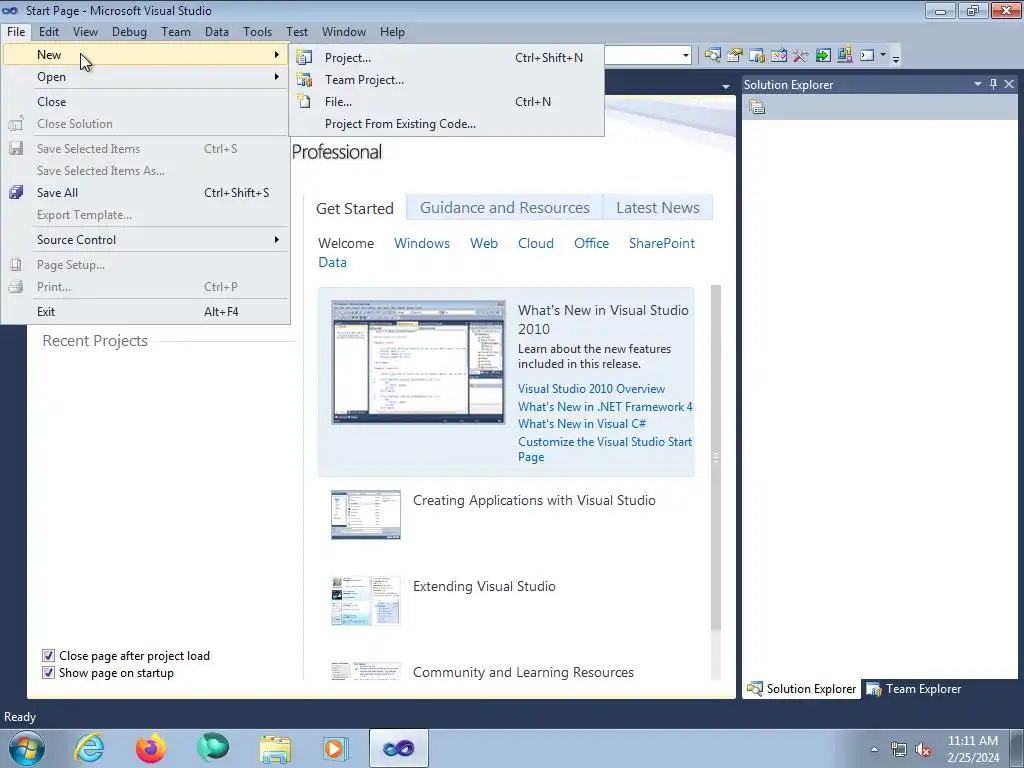Click the What's New in Visual Studio thumbnail
The height and width of the screenshot is (768, 1024).
(418, 362)
